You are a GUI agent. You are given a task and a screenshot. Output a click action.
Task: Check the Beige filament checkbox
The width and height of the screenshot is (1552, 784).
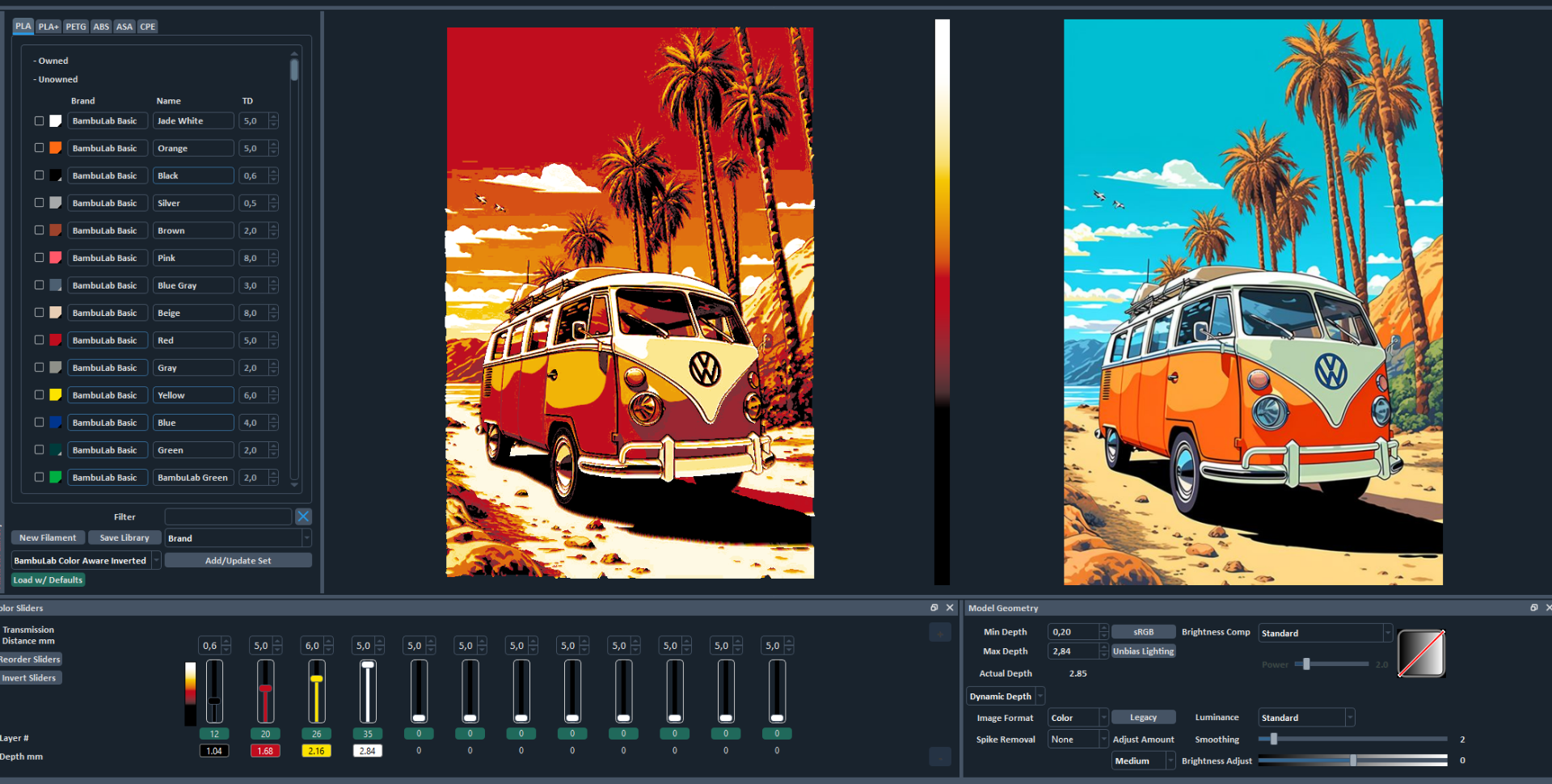(x=39, y=313)
